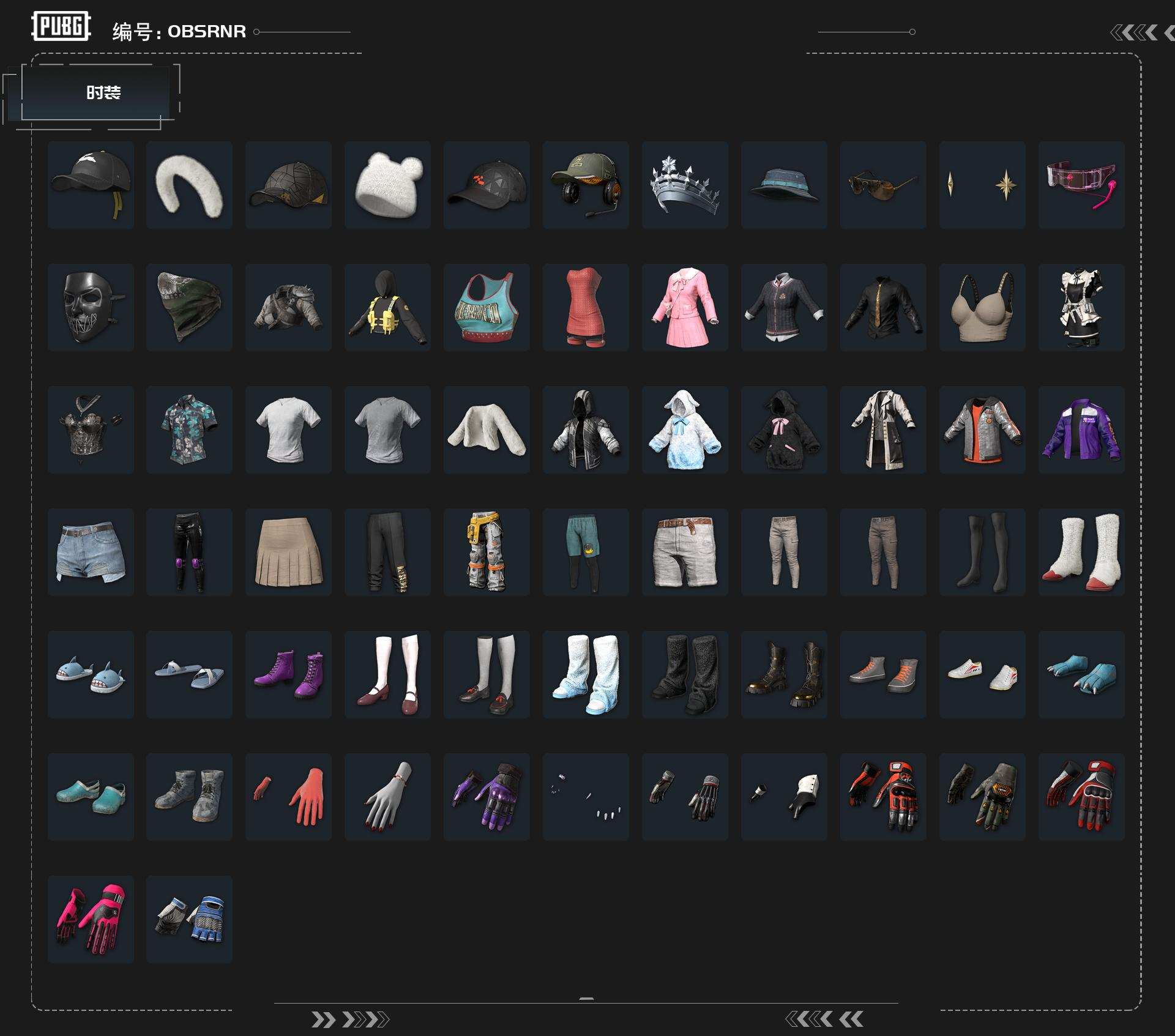
Task: Select the red and white racing gloves
Action: 1081,797
